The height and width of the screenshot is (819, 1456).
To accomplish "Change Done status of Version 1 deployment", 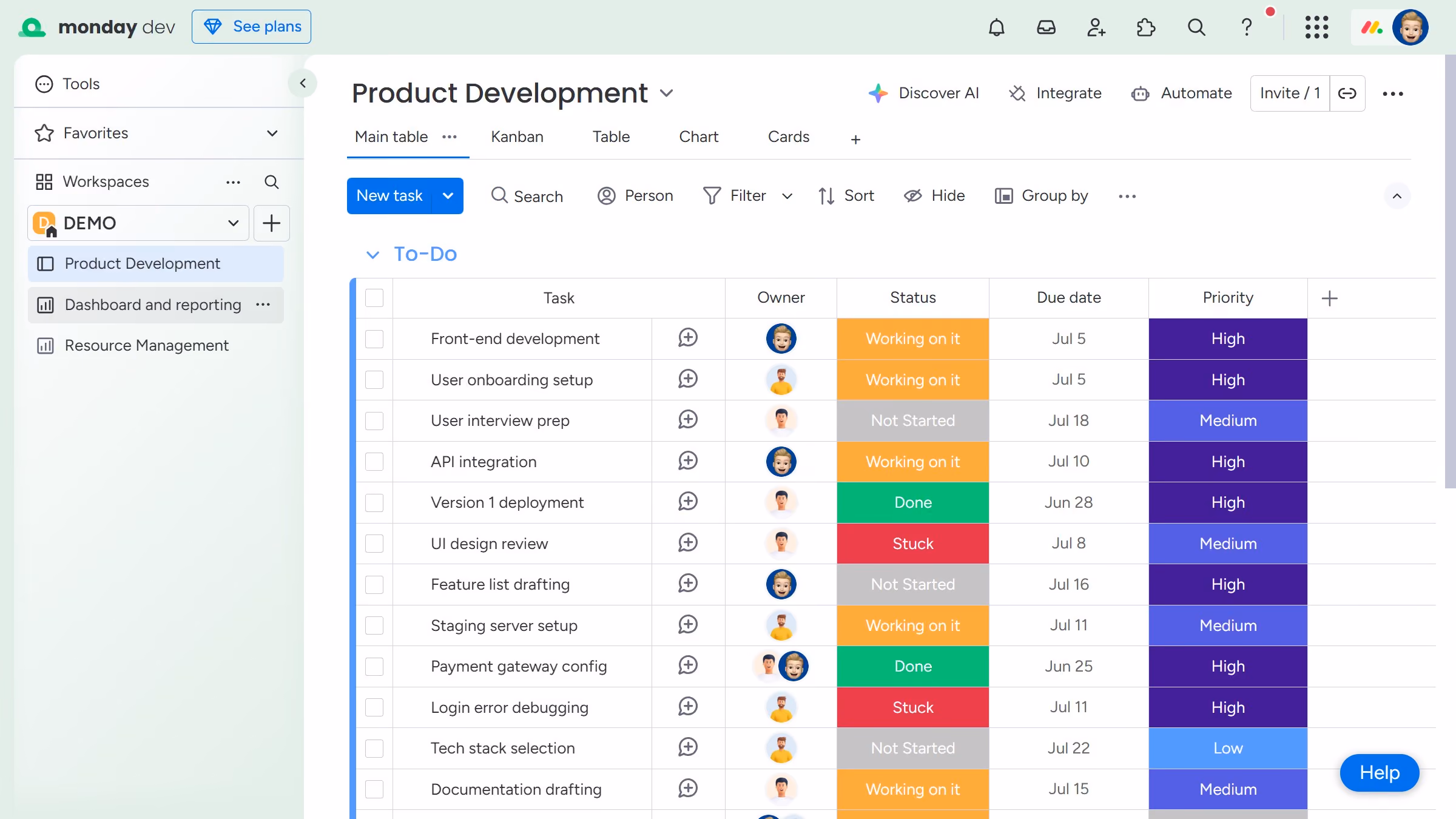I will pyautogui.click(x=912, y=502).
